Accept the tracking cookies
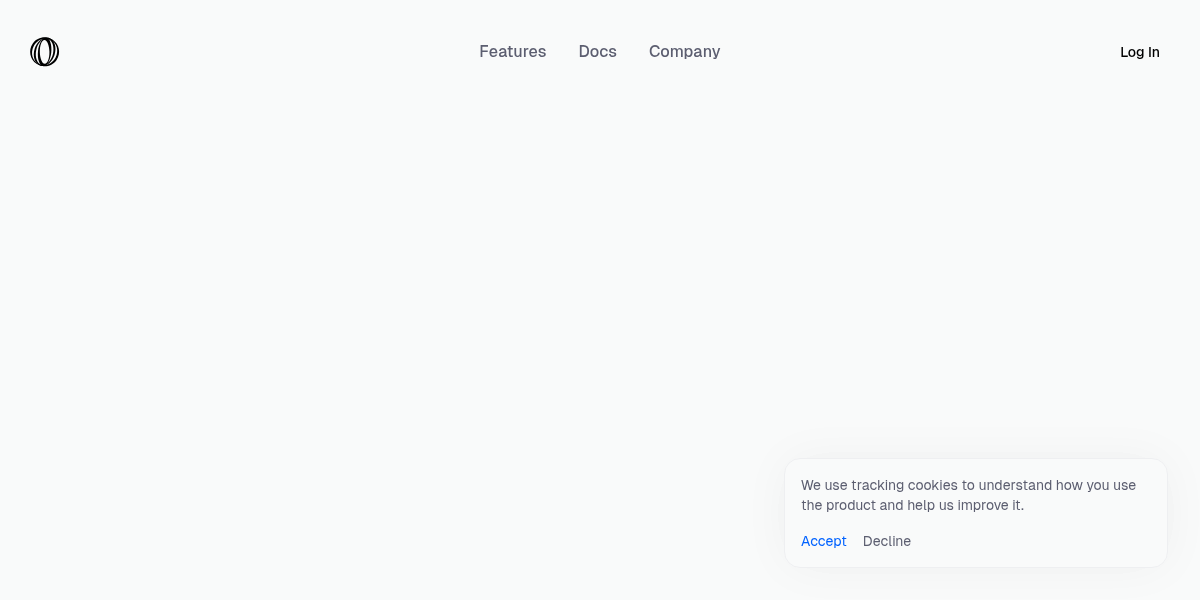This screenshot has height=600, width=1200. (x=823, y=541)
